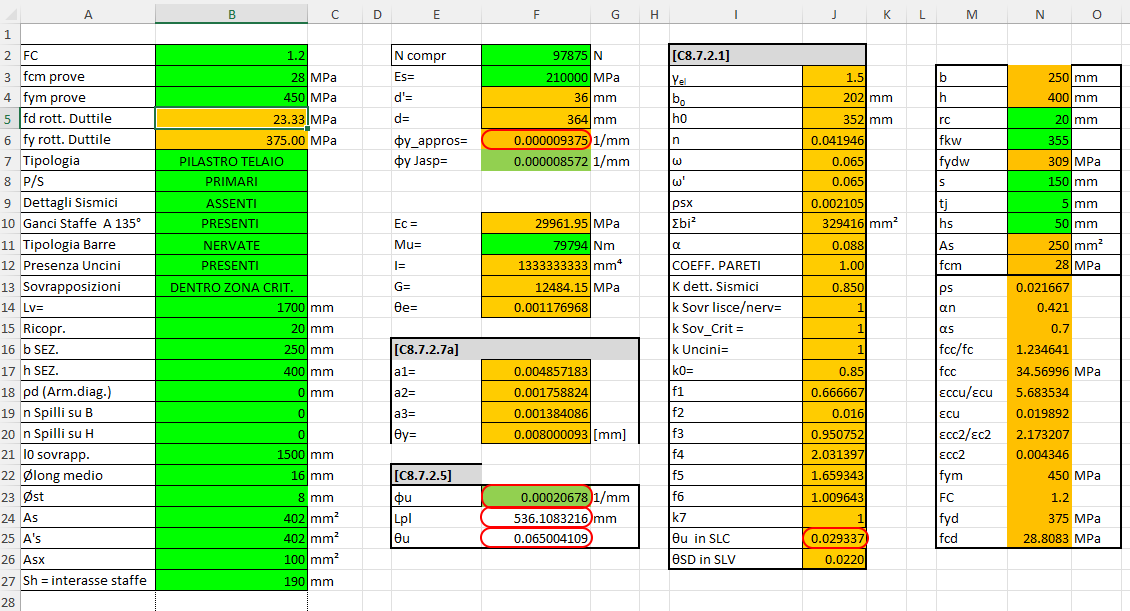Click the 'fydw' value 309
Image resolution: width=1130 pixels, height=611 pixels.
(x=1039, y=161)
